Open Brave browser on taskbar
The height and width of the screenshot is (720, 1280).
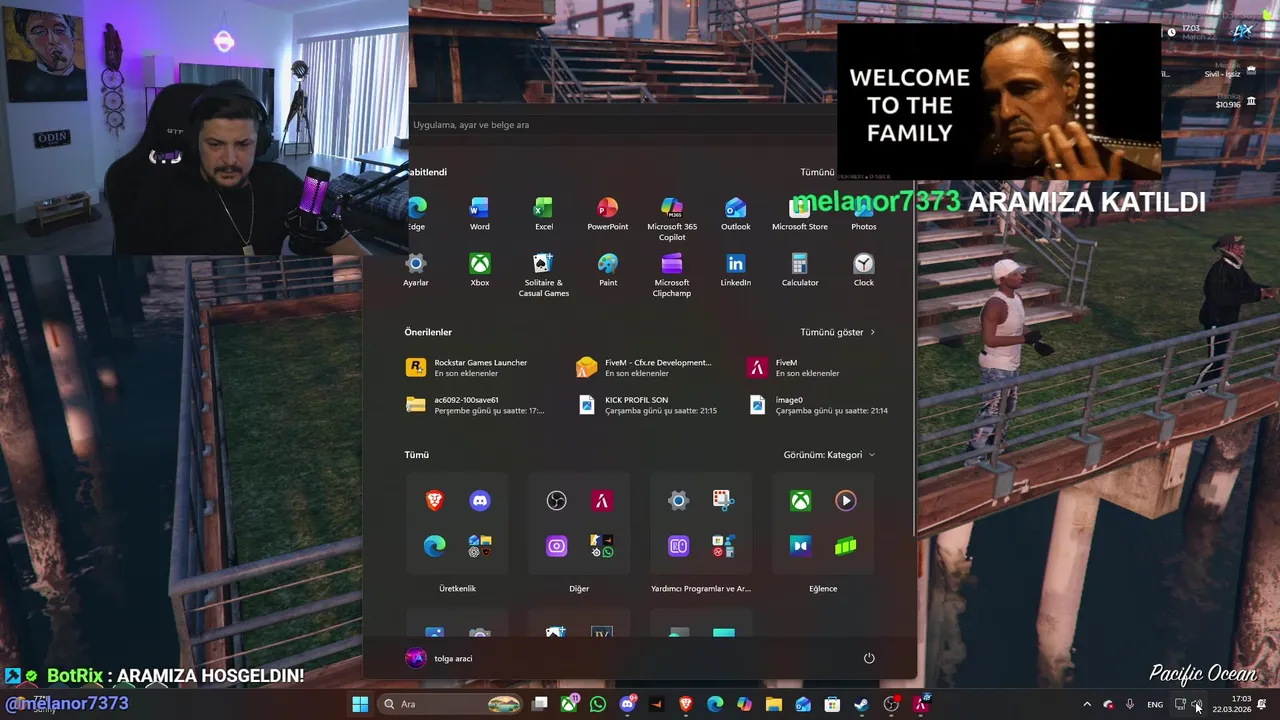[686, 704]
